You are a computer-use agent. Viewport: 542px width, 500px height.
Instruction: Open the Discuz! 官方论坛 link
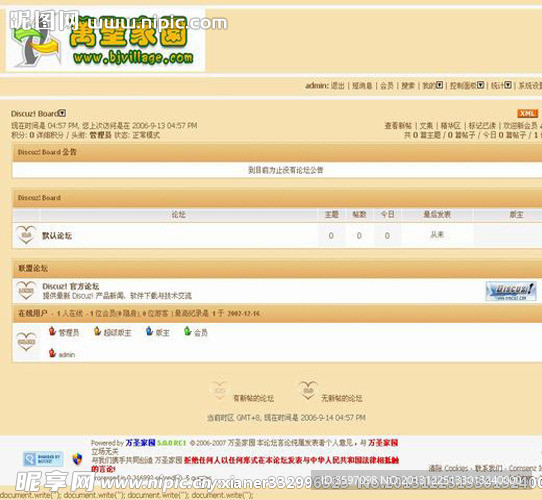(x=71, y=286)
